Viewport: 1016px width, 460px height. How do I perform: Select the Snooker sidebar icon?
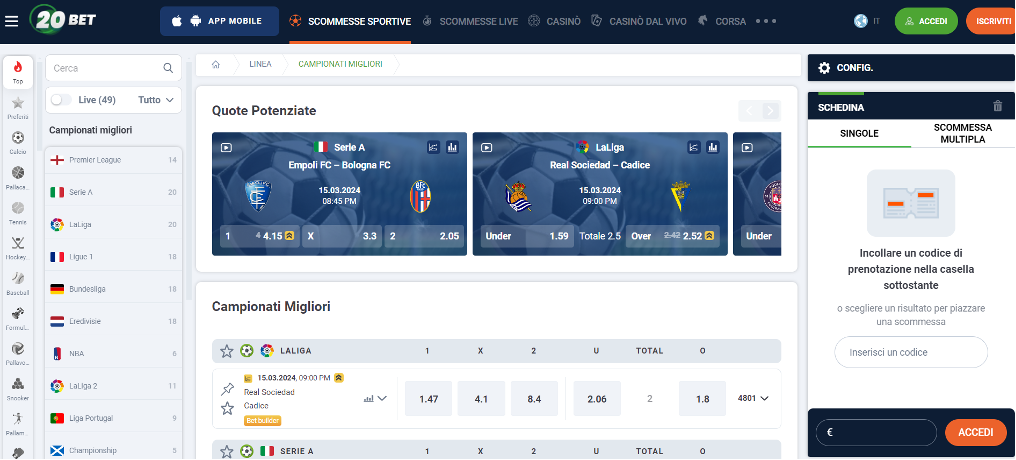(x=18, y=387)
